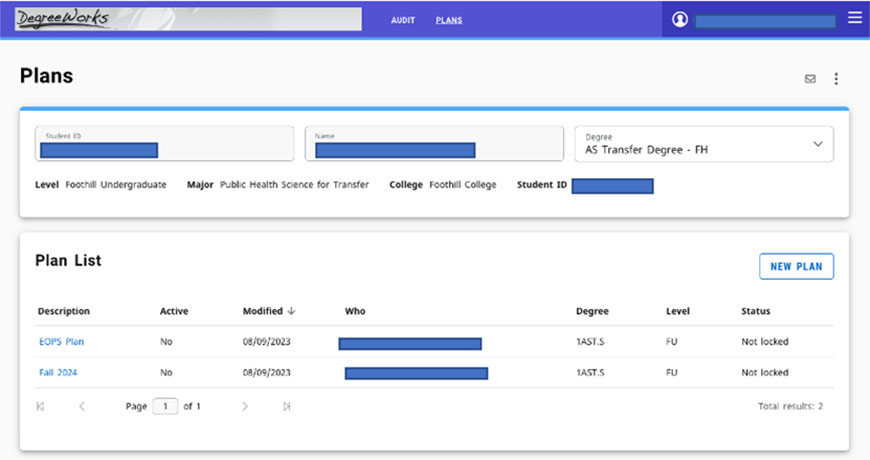Jump to last page of plan list
The height and width of the screenshot is (460, 870).
tap(287, 407)
